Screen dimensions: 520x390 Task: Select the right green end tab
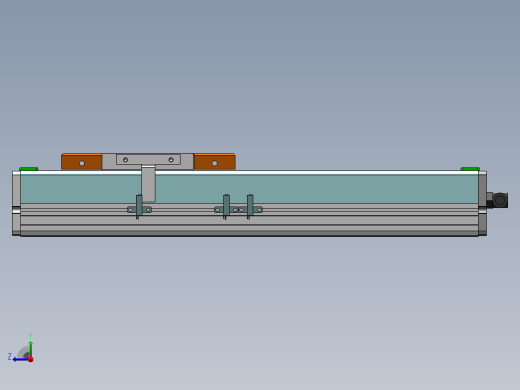[470, 169]
